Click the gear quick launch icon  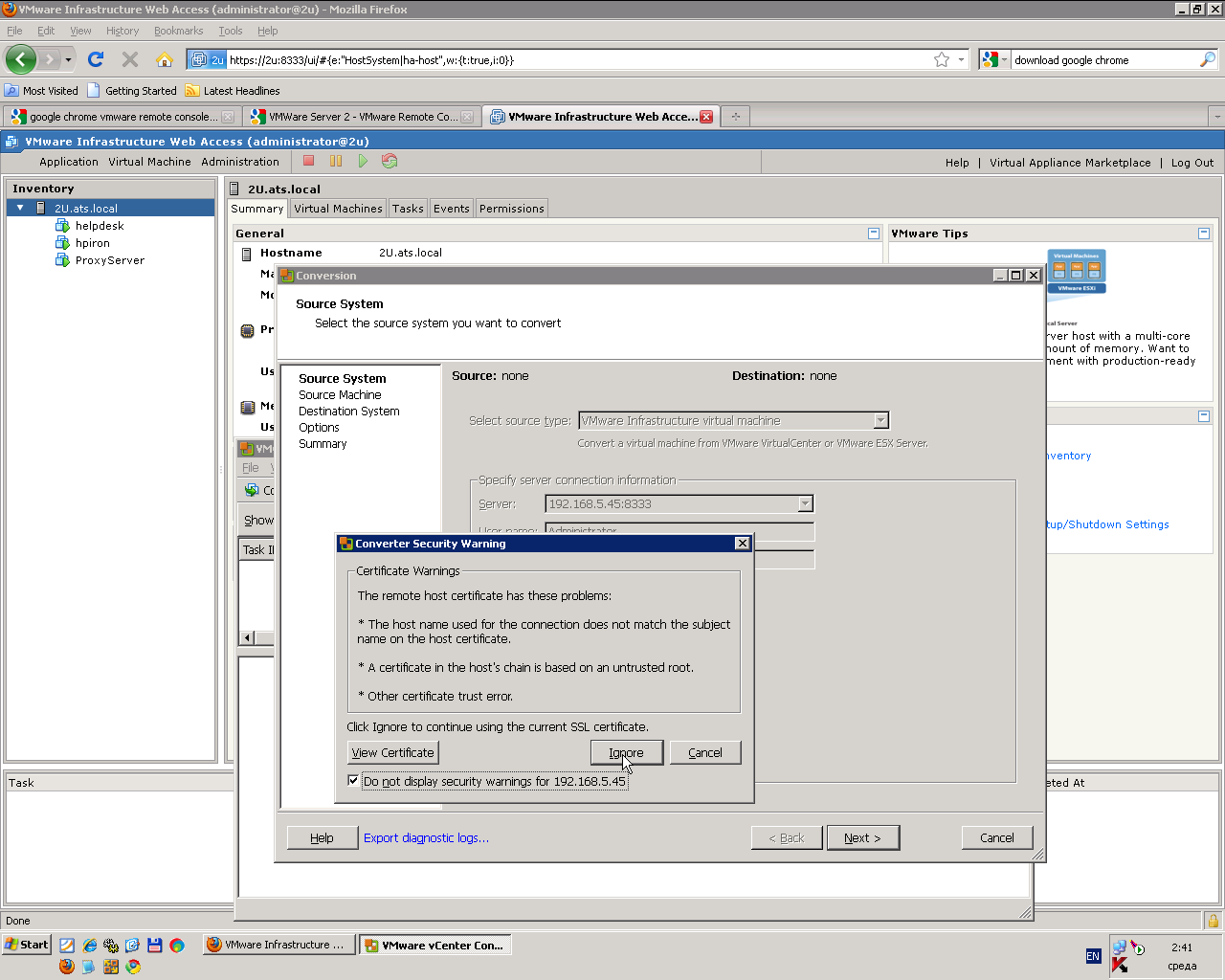click(111, 945)
